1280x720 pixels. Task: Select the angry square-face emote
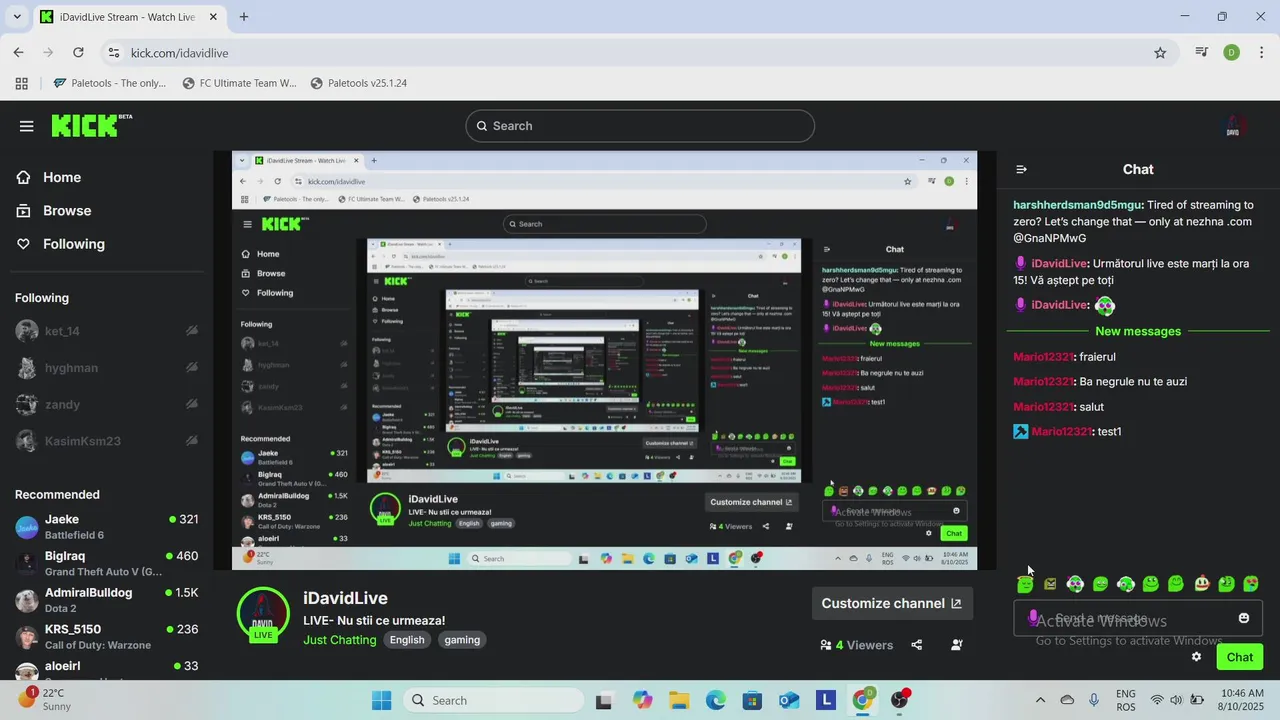coord(1050,584)
